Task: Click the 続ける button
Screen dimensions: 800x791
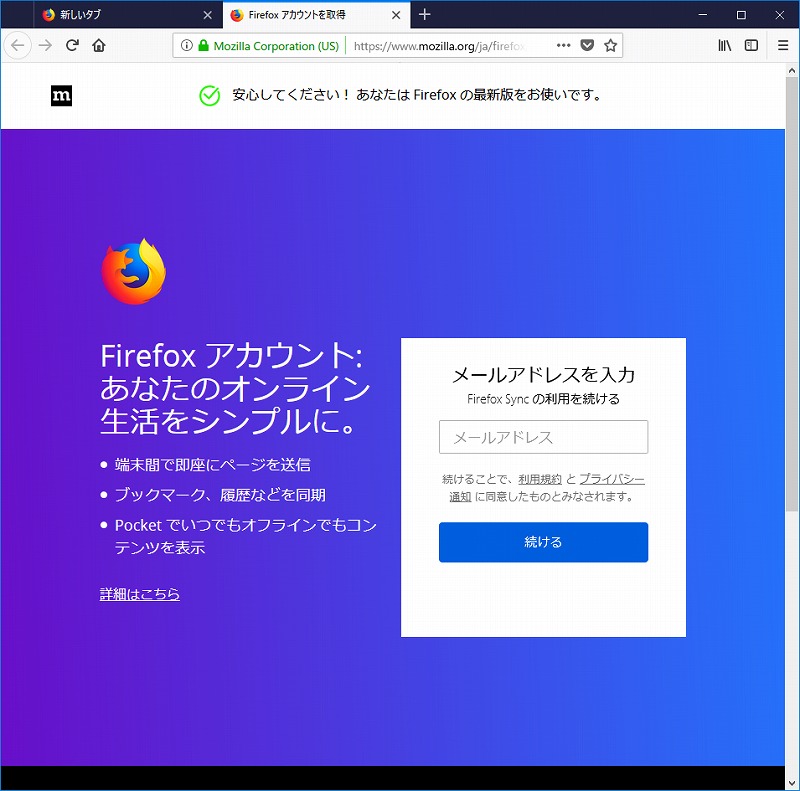Action: [x=543, y=542]
